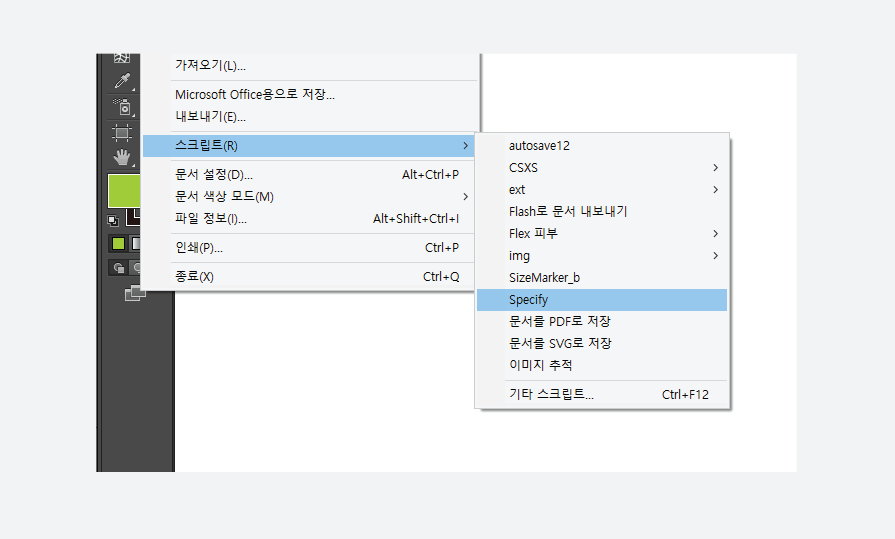895x539 pixels.
Task: Expand the Flex 피부 submenu arrow
Action: click(x=715, y=234)
